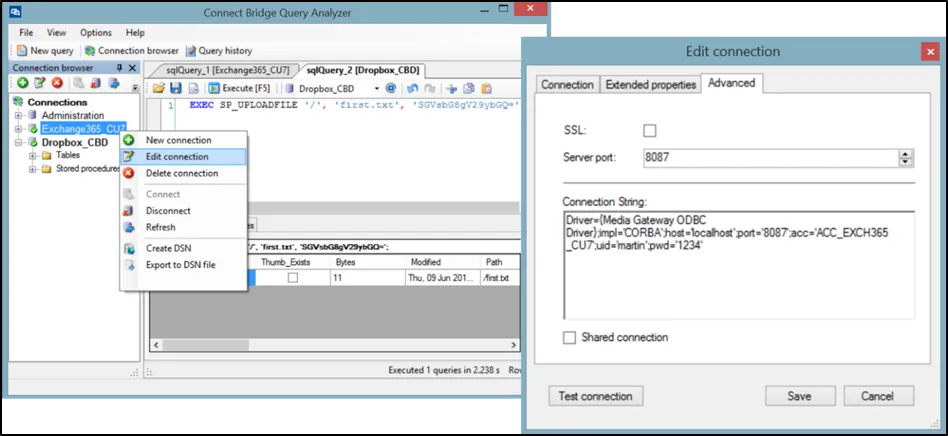Click the Modified column header
This screenshot has width=948, height=436.
(x=442, y=262)
